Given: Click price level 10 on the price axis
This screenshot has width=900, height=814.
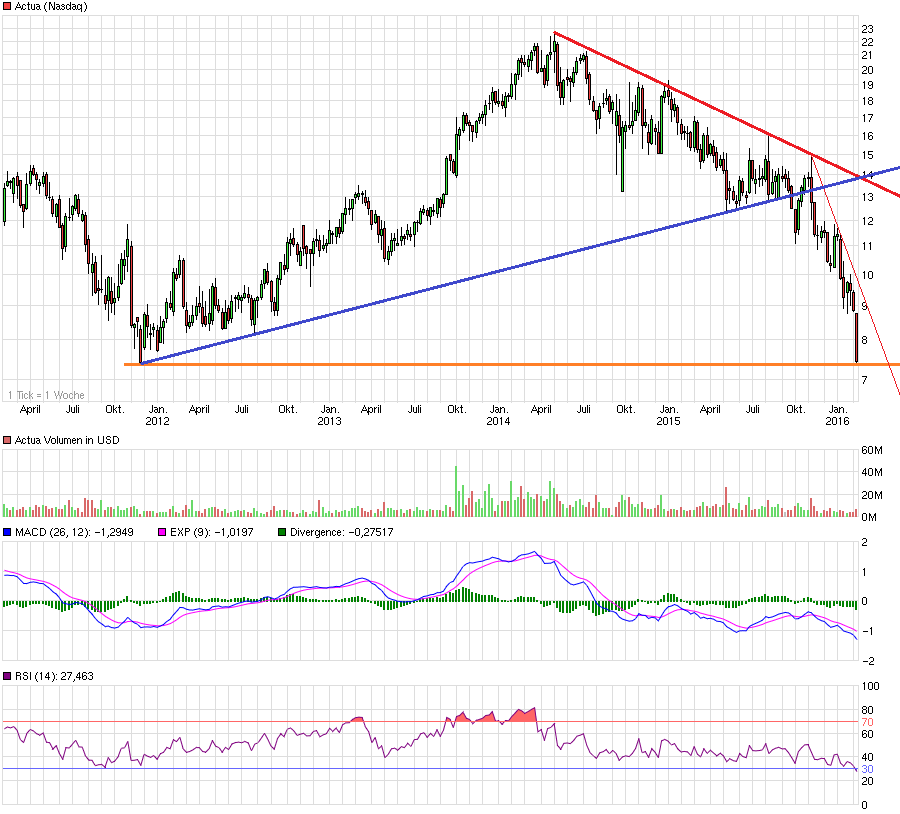Looking at the screenshot, I should click(x=867, y=276).
